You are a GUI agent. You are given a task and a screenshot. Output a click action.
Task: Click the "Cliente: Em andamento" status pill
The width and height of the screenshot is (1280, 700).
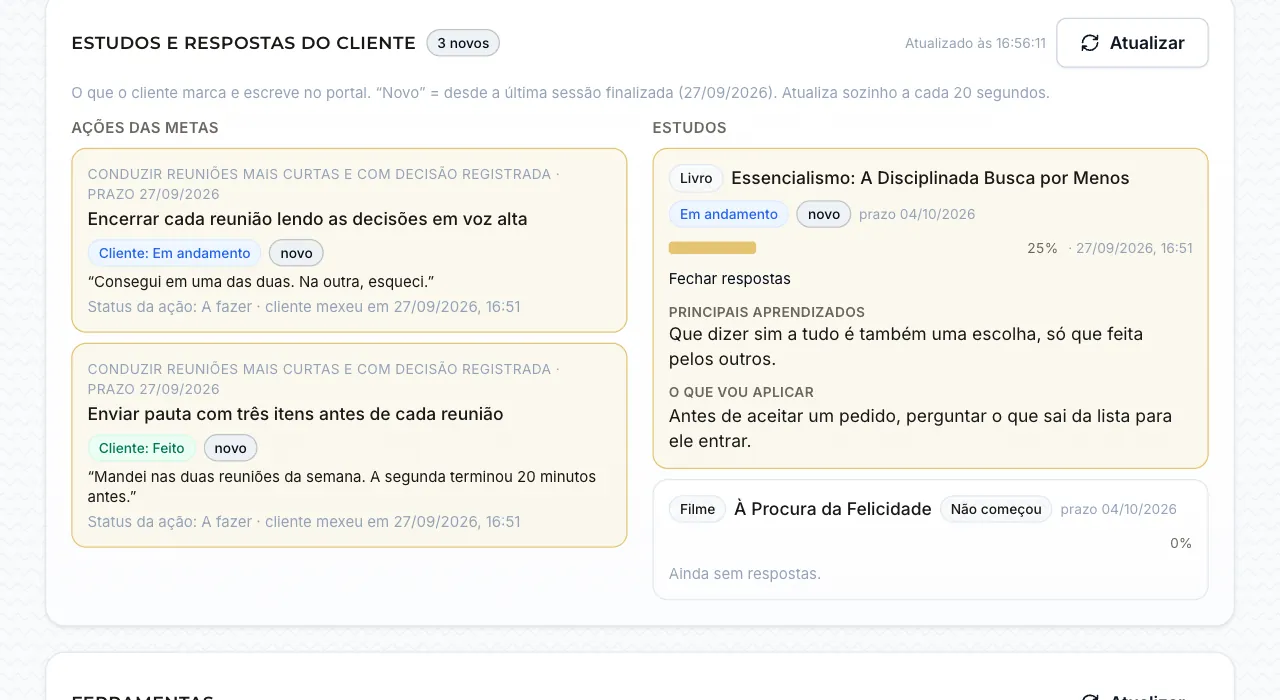pos(175,253)
